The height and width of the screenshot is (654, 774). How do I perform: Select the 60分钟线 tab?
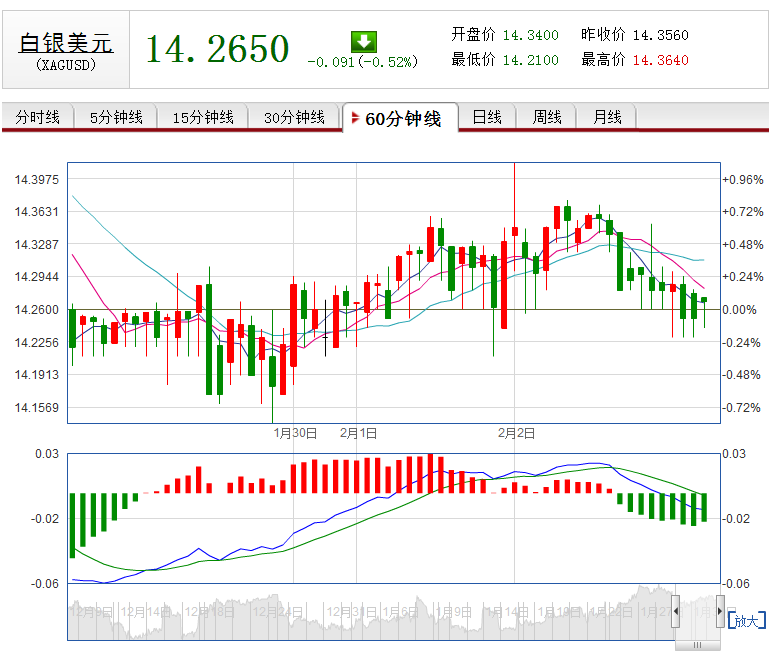pos(402,119)
